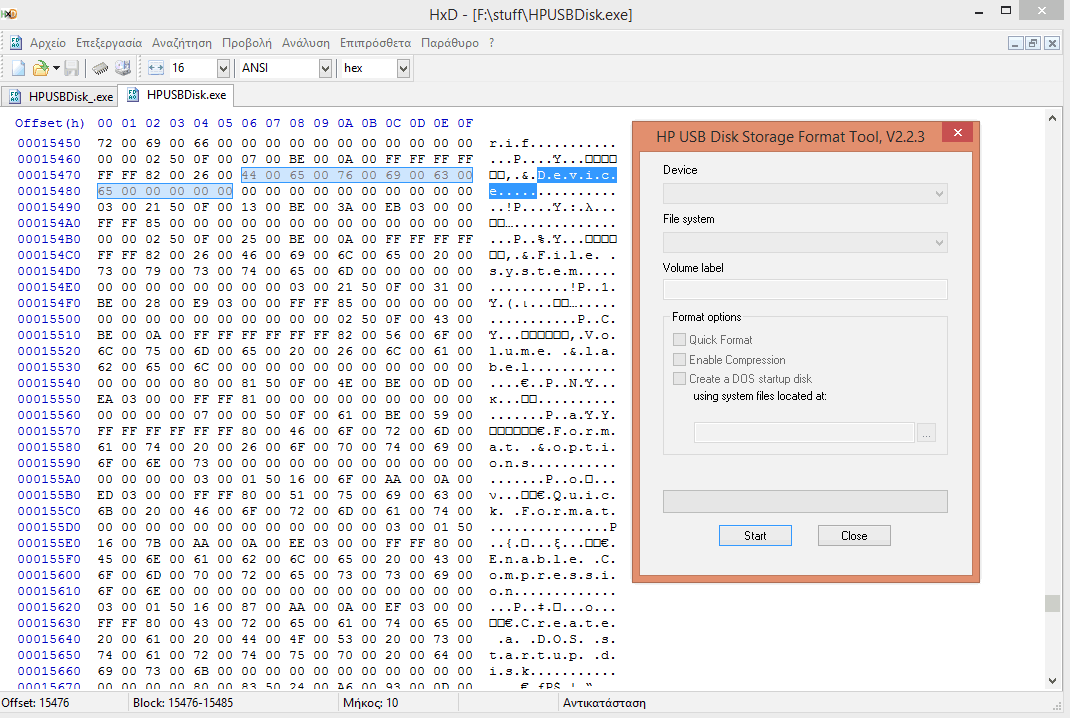
Task: Click hex byte 44 in row 00015470
Action: [249, 175]
